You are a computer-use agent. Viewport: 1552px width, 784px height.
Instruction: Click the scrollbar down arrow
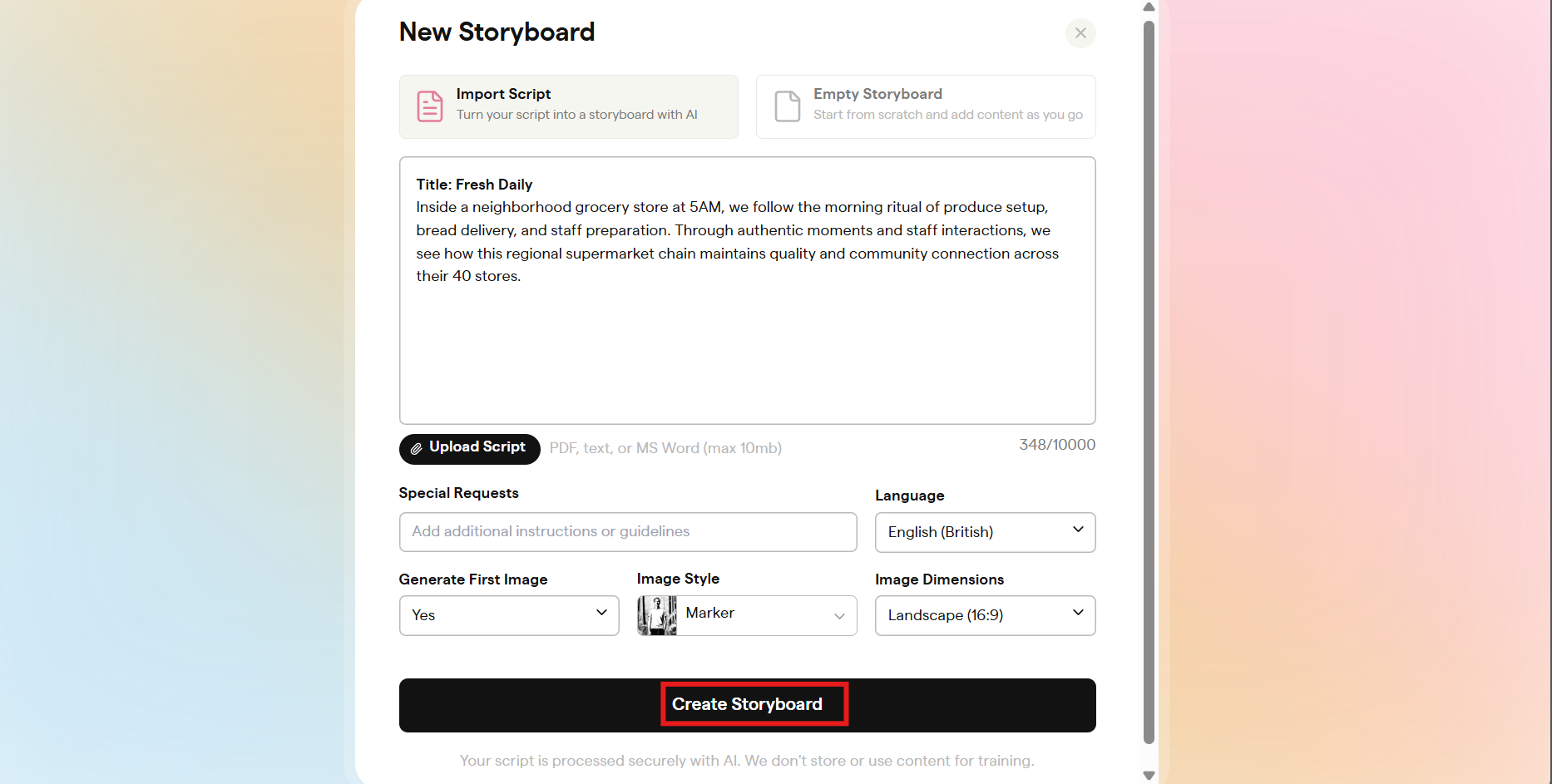[x=1149, y=775]
